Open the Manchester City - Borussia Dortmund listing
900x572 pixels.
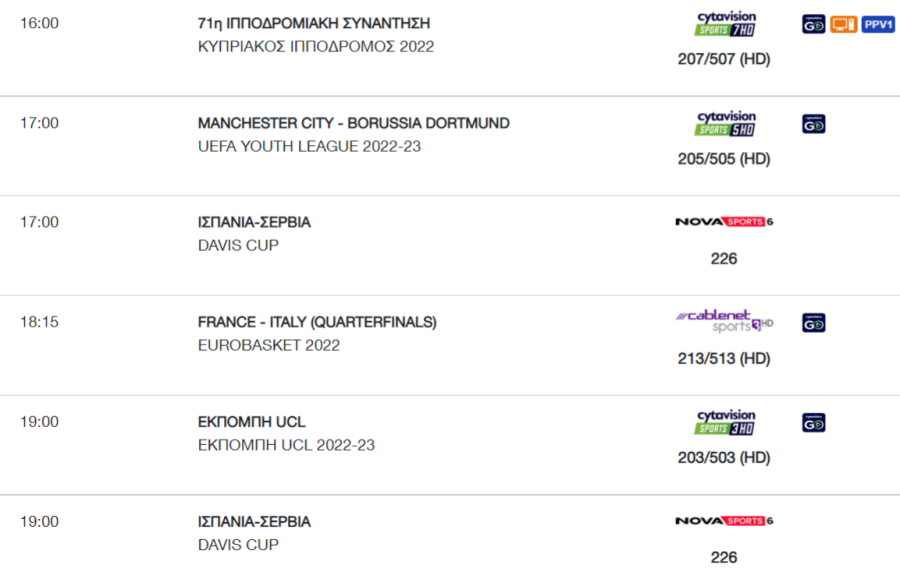coord(354,123)
